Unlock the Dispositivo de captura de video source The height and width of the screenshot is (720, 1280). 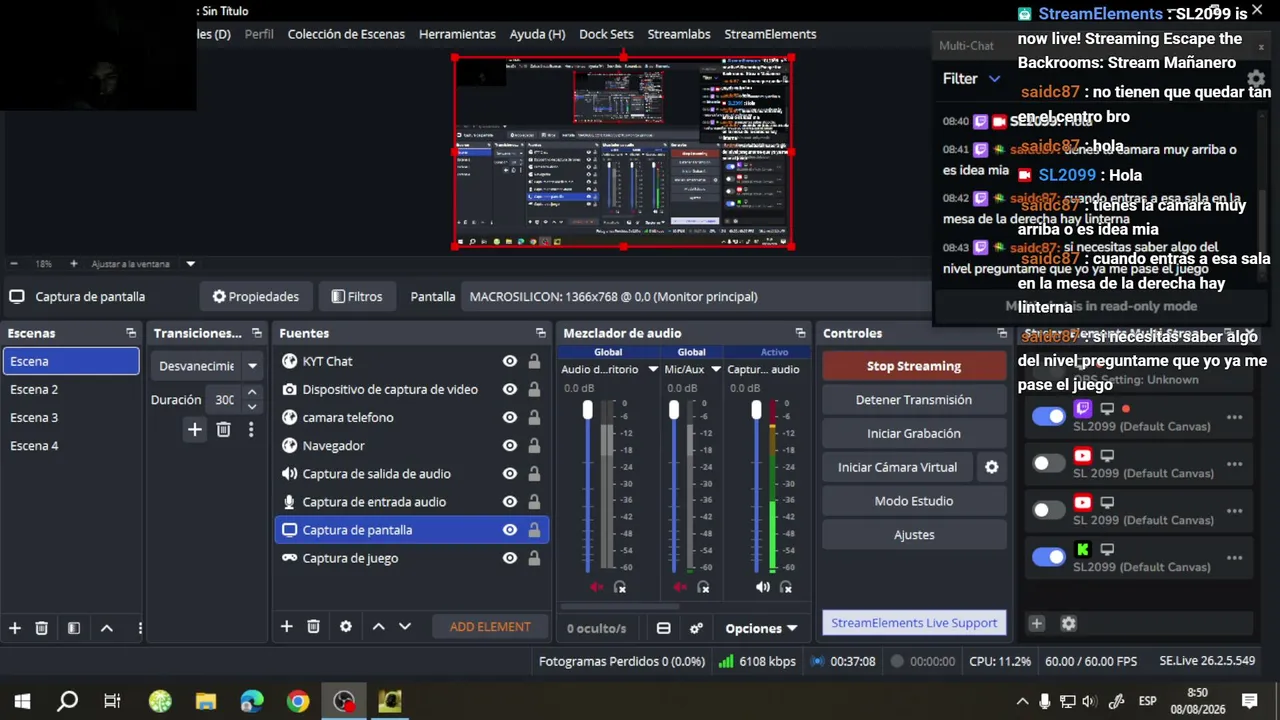(x=534, y=389)
